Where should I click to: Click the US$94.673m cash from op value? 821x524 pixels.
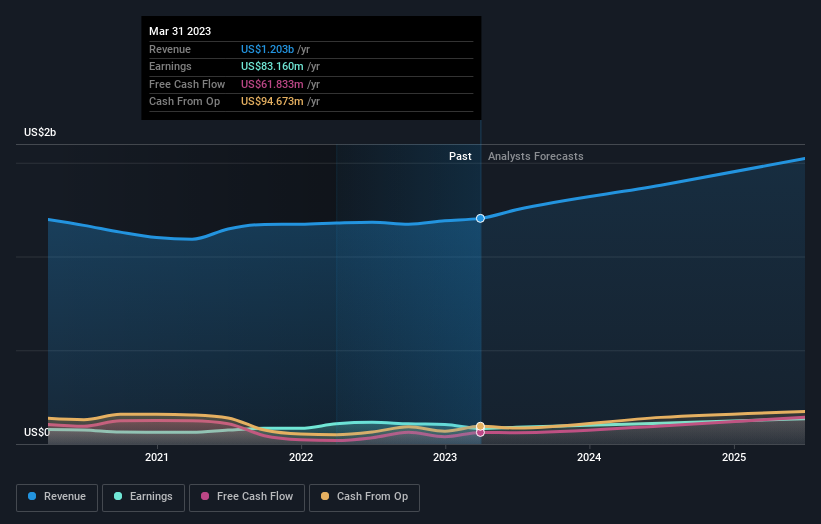click(x=272, y=102)
